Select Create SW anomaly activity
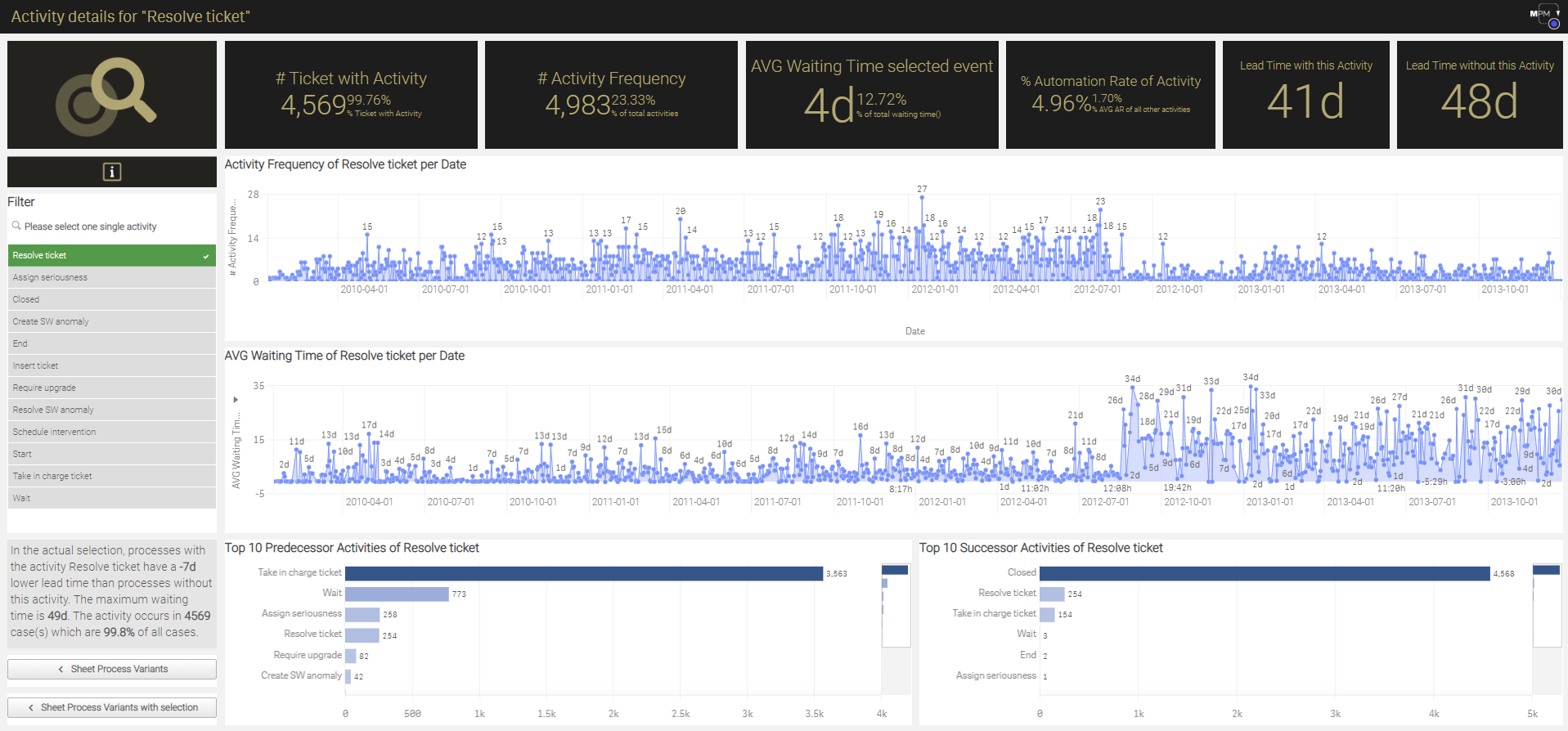The width and height of the screenshot is (1568, 731). [x=112, y=321]
